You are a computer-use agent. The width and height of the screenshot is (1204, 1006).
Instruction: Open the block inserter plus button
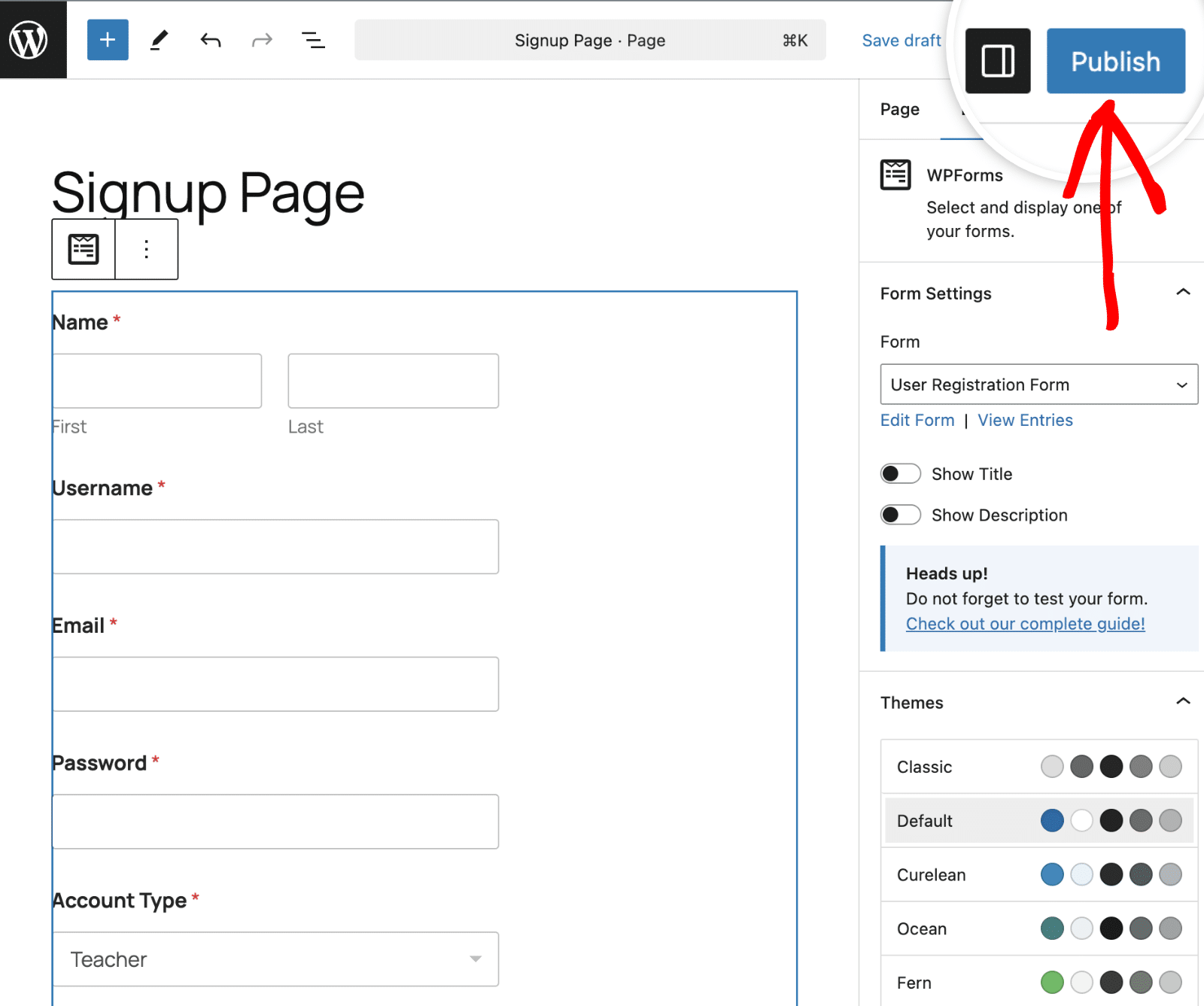coord(108,40)
